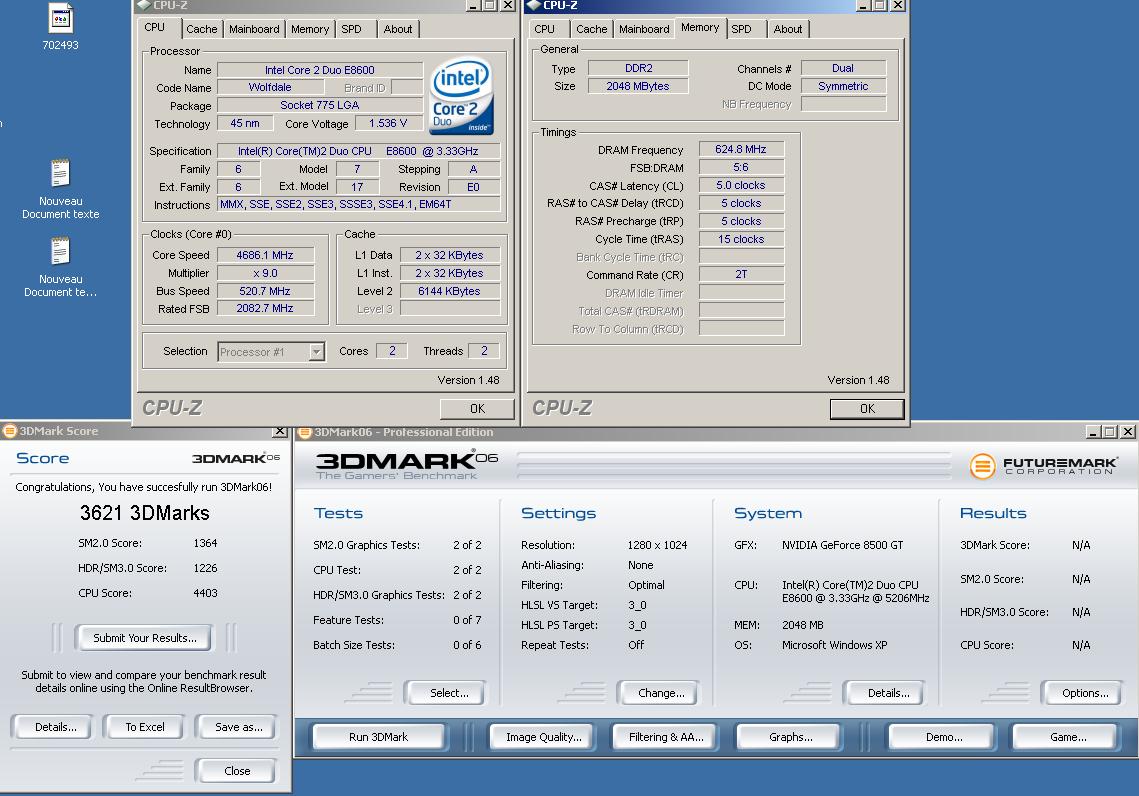Open Mainboard tab in left CPU-Z window
This screenshot has height=796, width=1139.
254,29
